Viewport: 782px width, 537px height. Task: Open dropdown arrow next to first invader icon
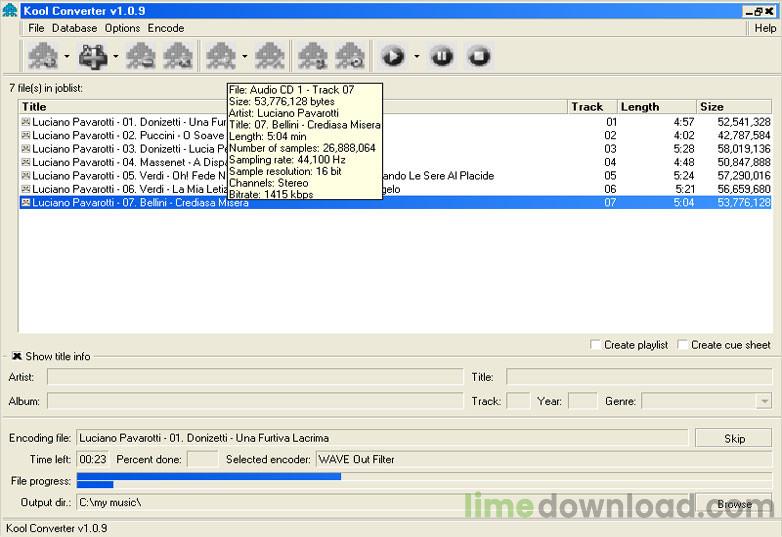coord(67,56)
